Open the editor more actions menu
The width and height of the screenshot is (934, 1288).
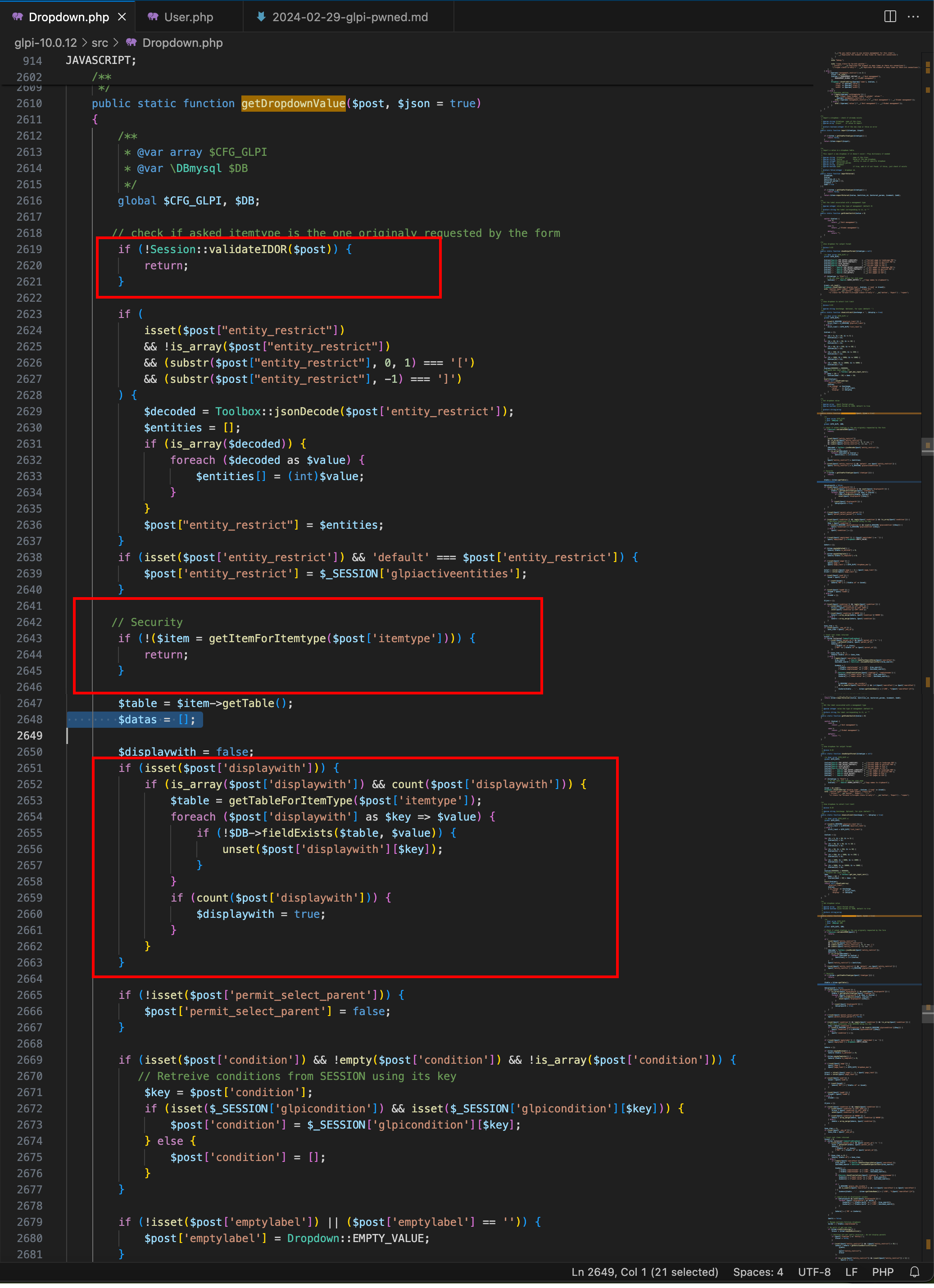[x=913, y=17]
